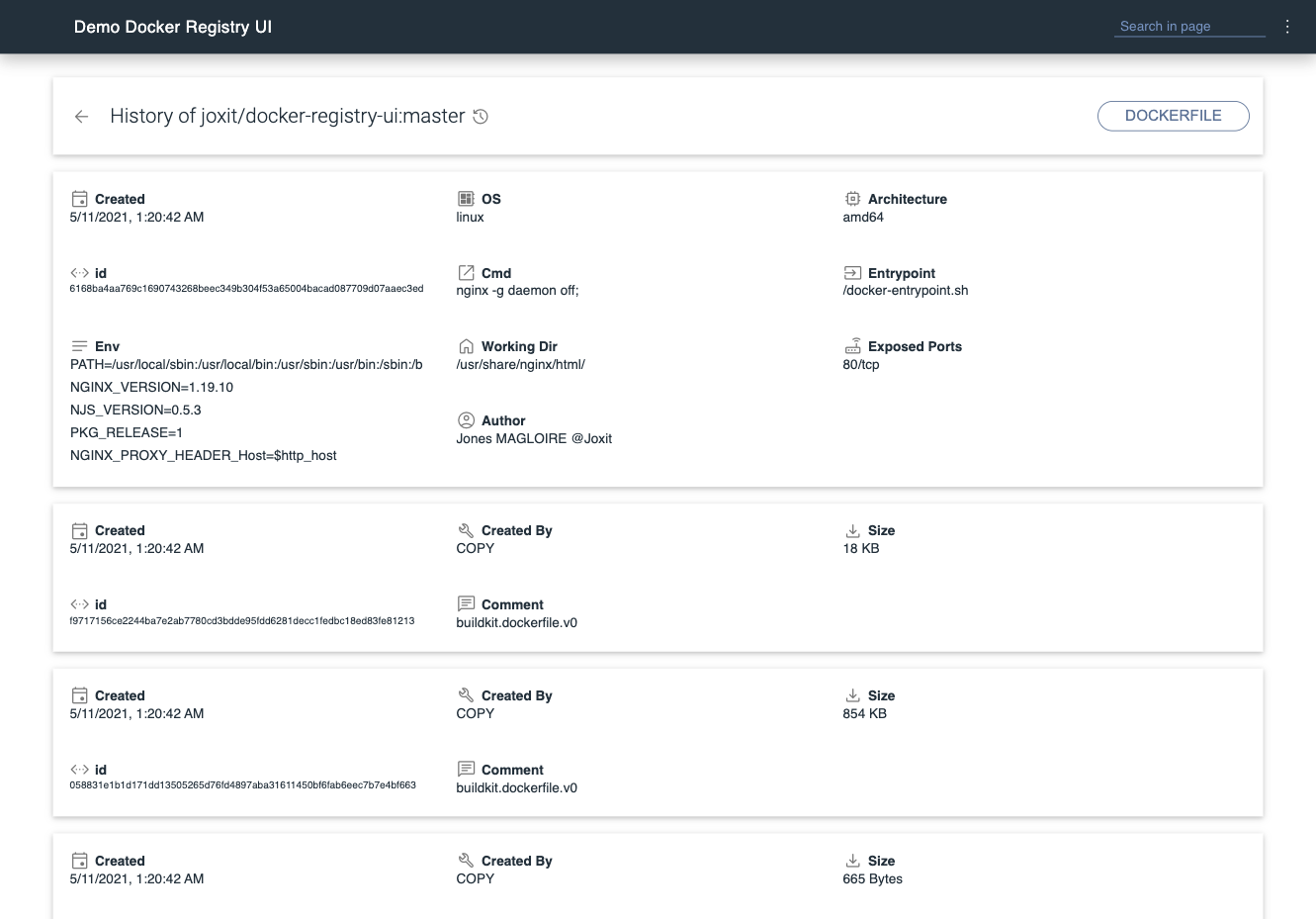
Task: Click the PKG_RELEASE=1 env line
Action: coord(127,432)
